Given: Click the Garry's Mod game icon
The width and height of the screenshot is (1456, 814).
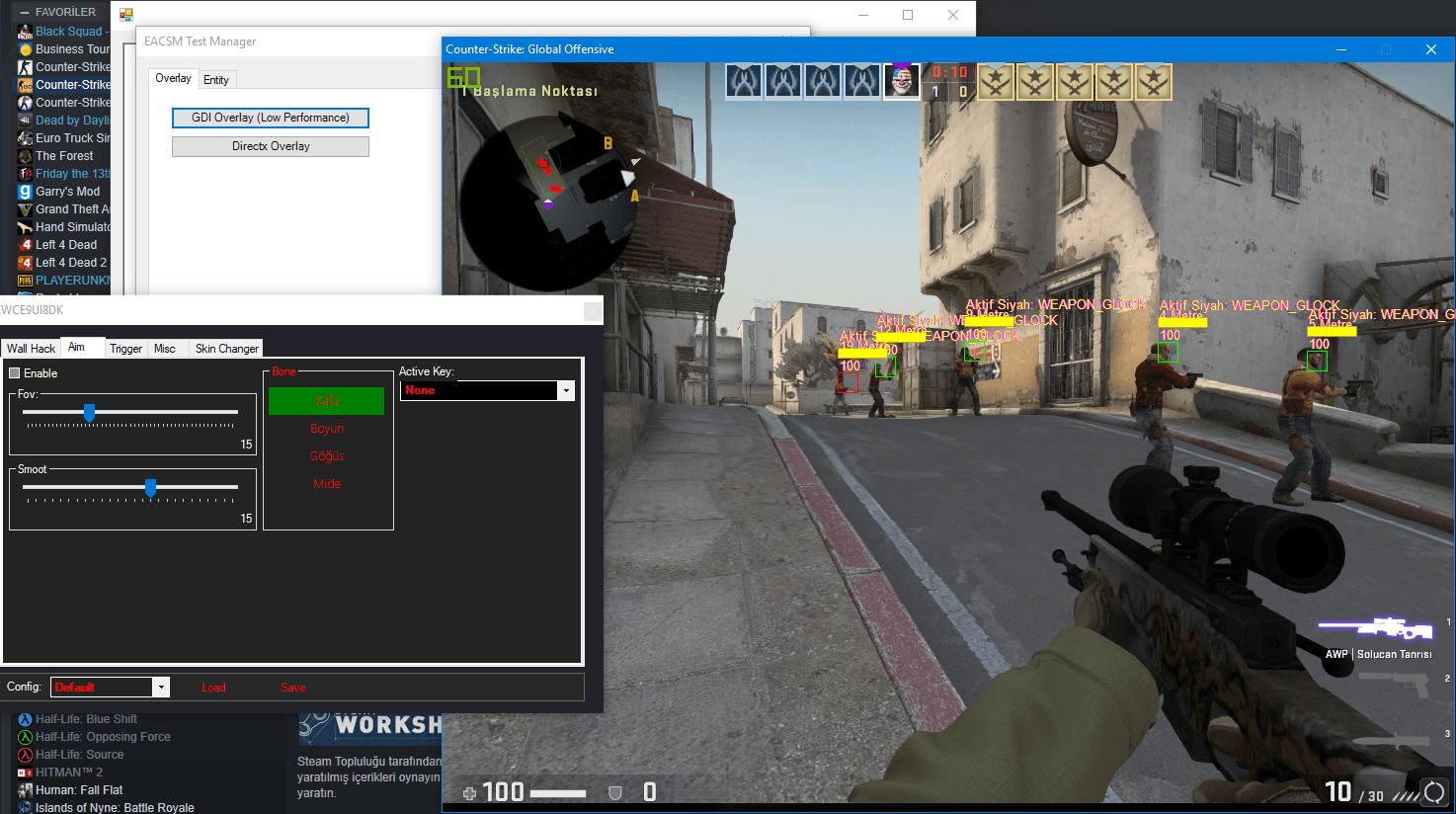Looking at the screenshot, I should click(x=25, y=192).
